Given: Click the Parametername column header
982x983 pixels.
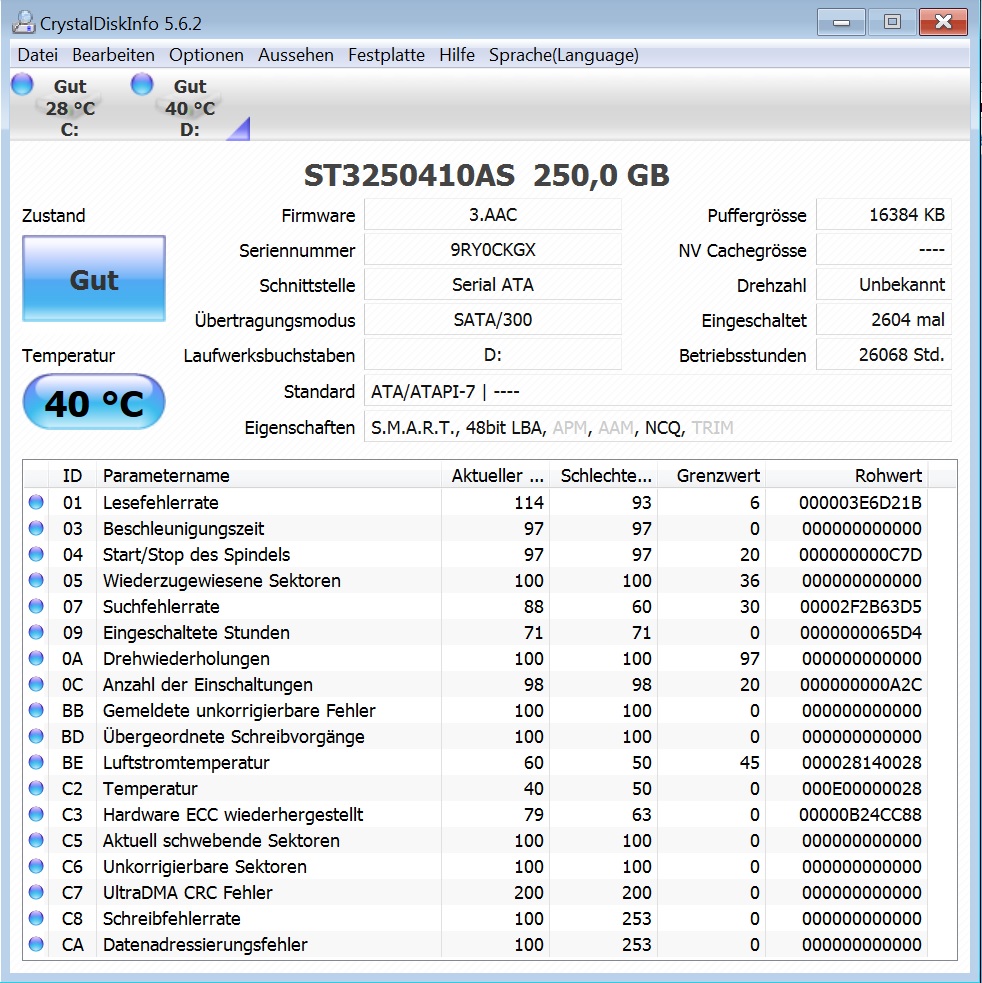Looking at the screenshot, I should (268, 476).
